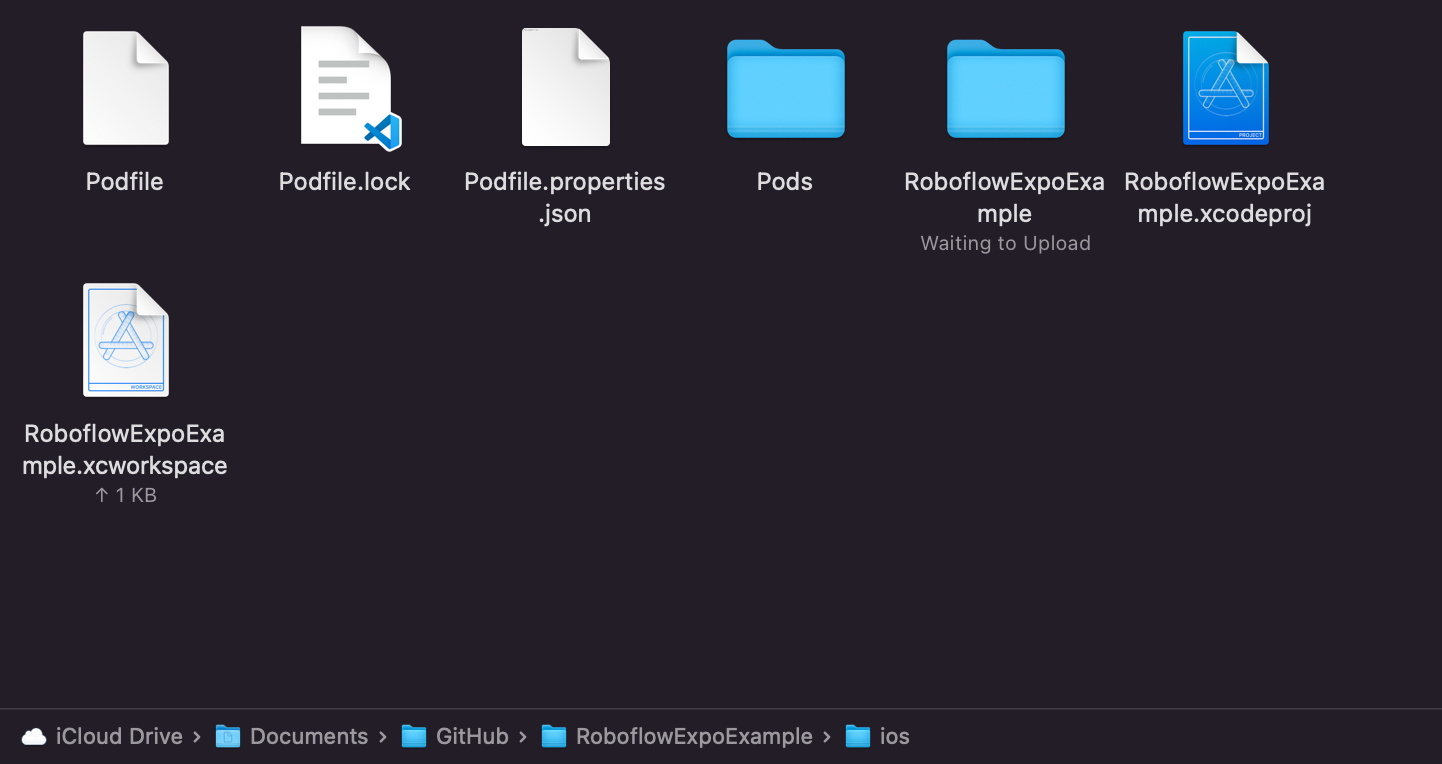This screenshot has width=1442, height=764.
Task: Jump to RoboflowExpoExample in the path bar
Action: tap(693, 737)
